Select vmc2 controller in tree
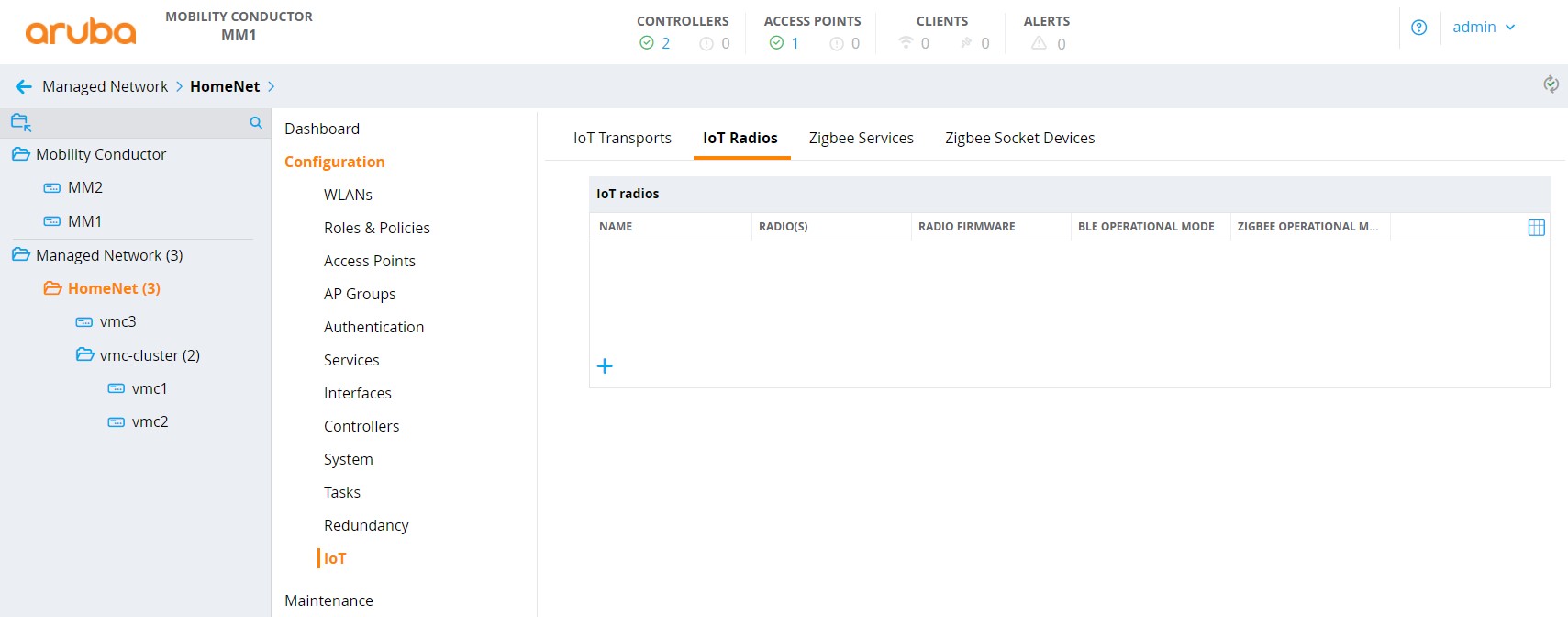The width and height of the screenshot is (1568, 617). click(x=150, y=421)
